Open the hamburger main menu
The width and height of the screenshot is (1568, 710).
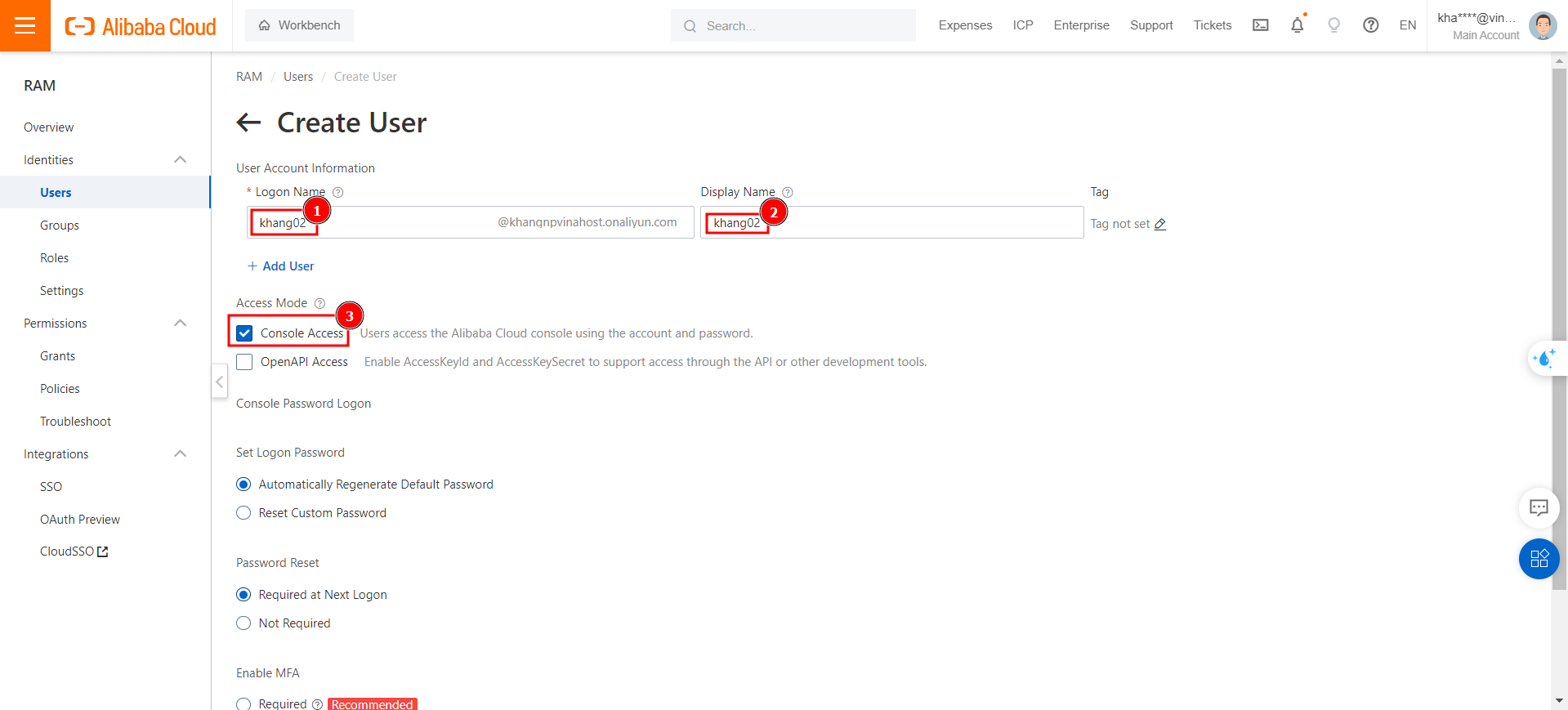click(25, 25)
